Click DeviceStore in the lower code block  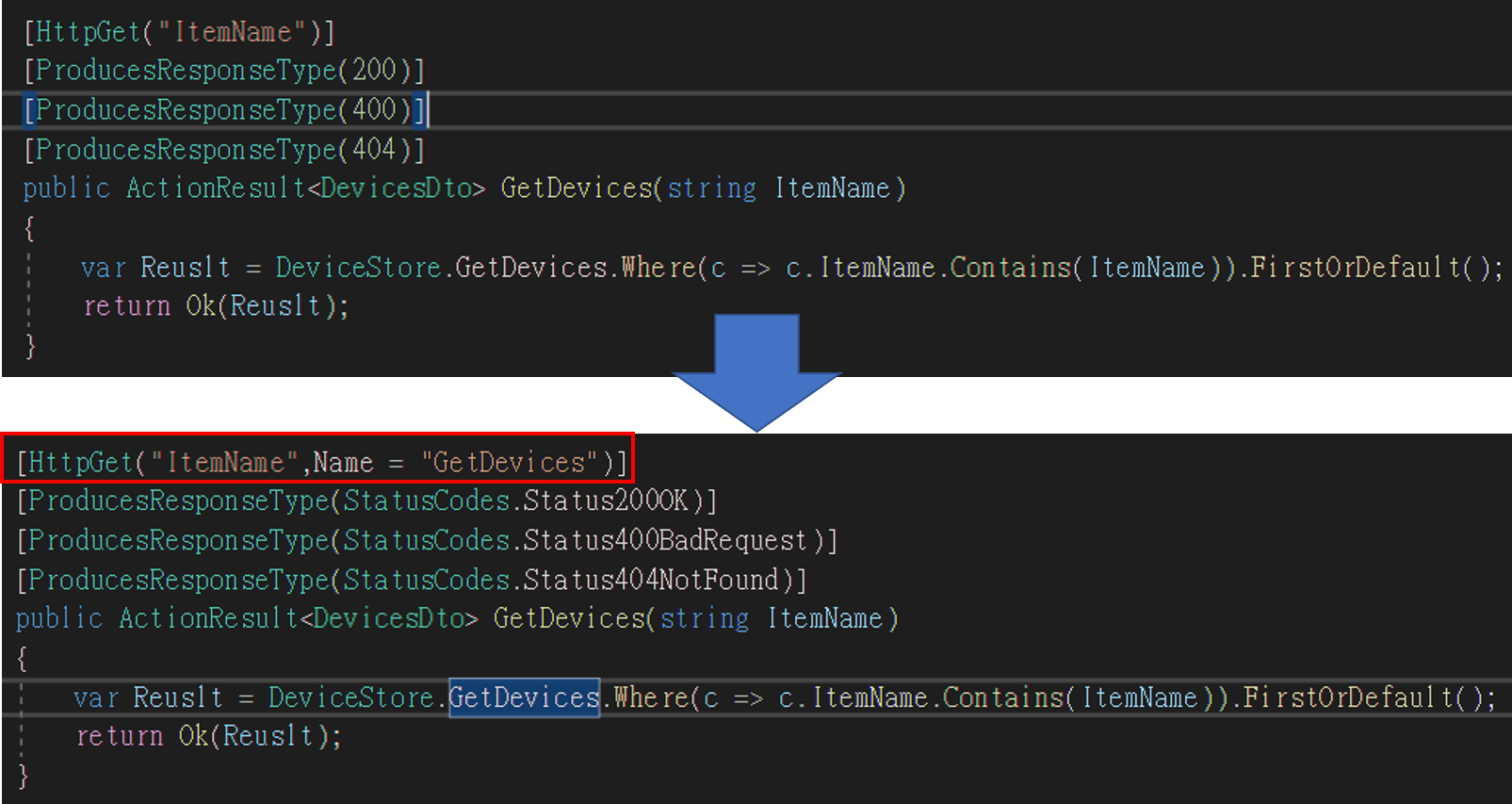(351, 697)
